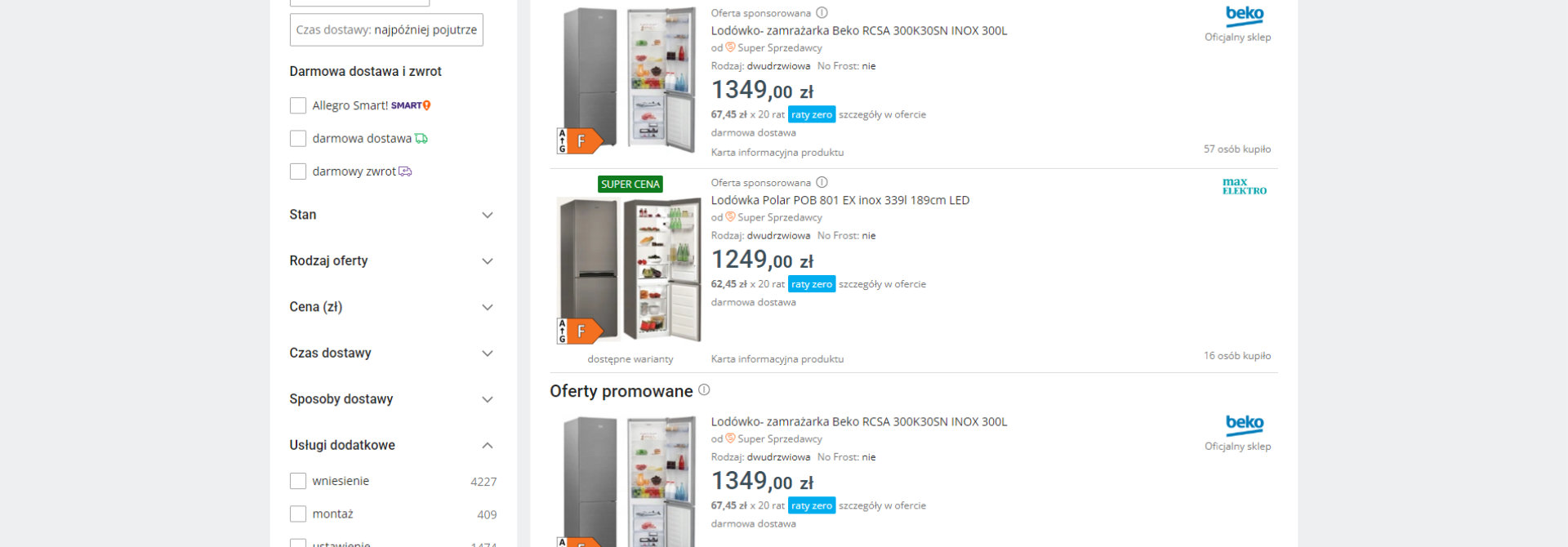
Task: Click the green delivery truck icon near darmowa dostawa
Action: pyautogui.click(x=421, y=138)
